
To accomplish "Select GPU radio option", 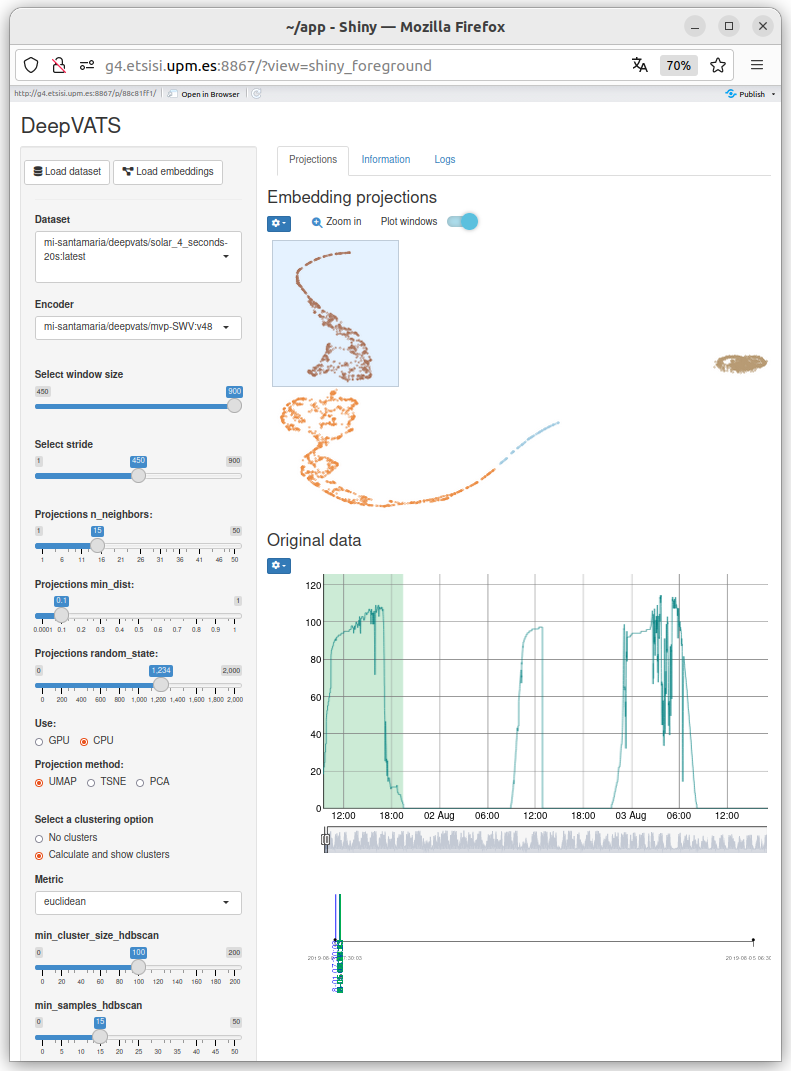I will (39, 742).
